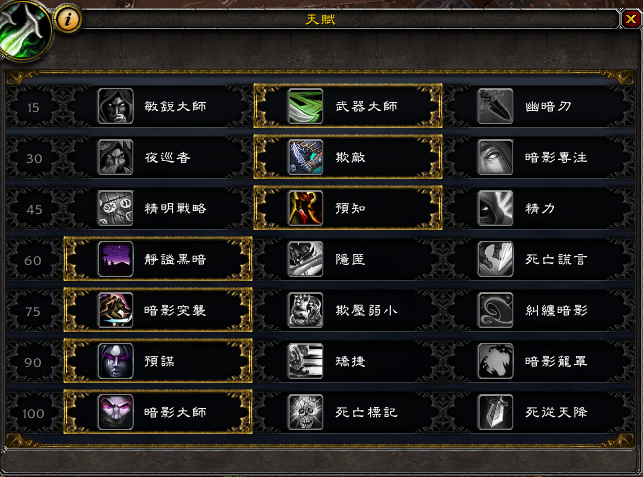This screenshot has height=477, width=643.
Task: Pick the 隱匿 talent icon
Action: point(306,259)
